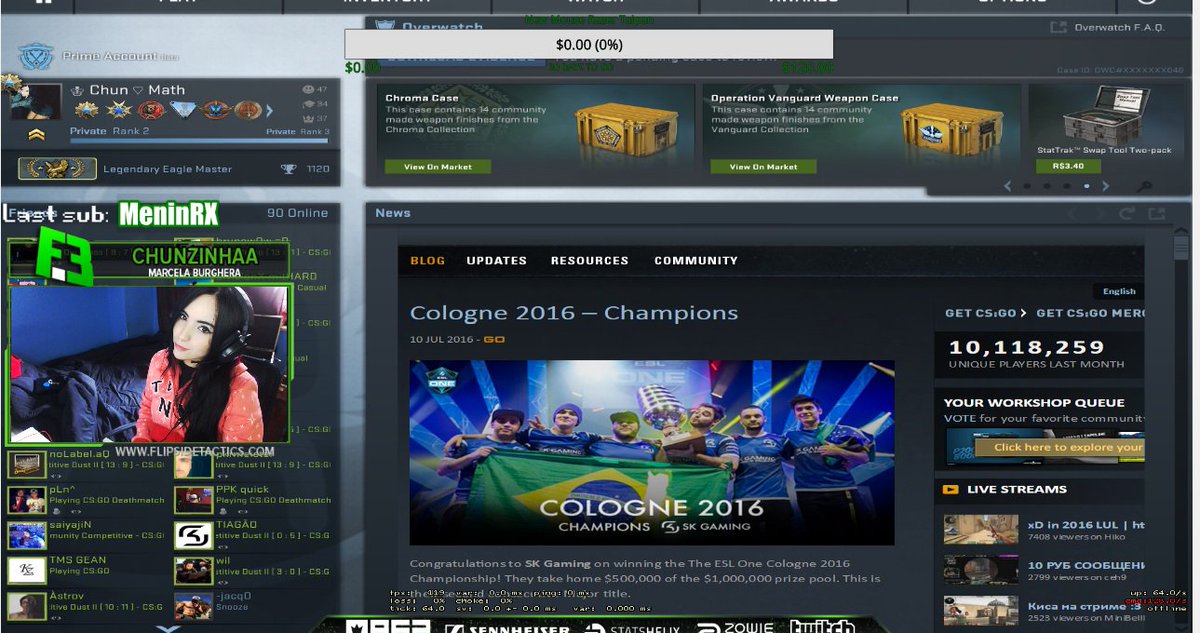Click the Chroma Case crate image

click(626, 128)
